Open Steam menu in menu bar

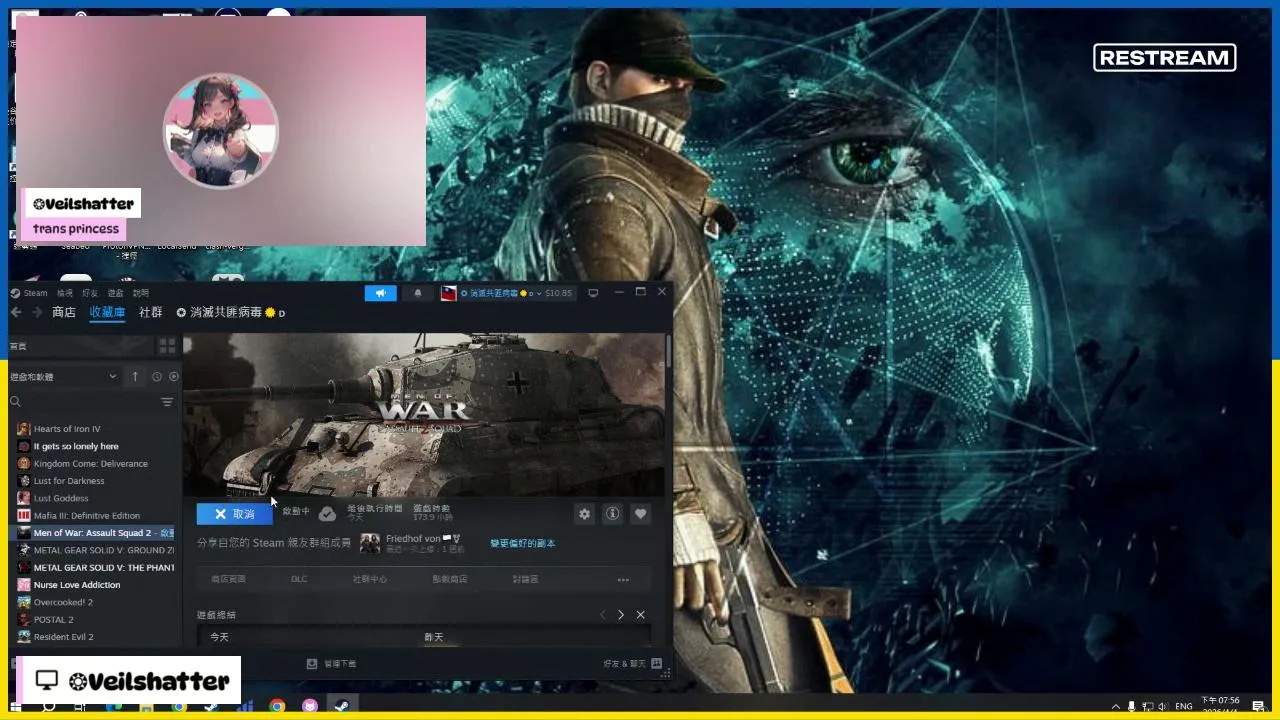click(35, 293)
